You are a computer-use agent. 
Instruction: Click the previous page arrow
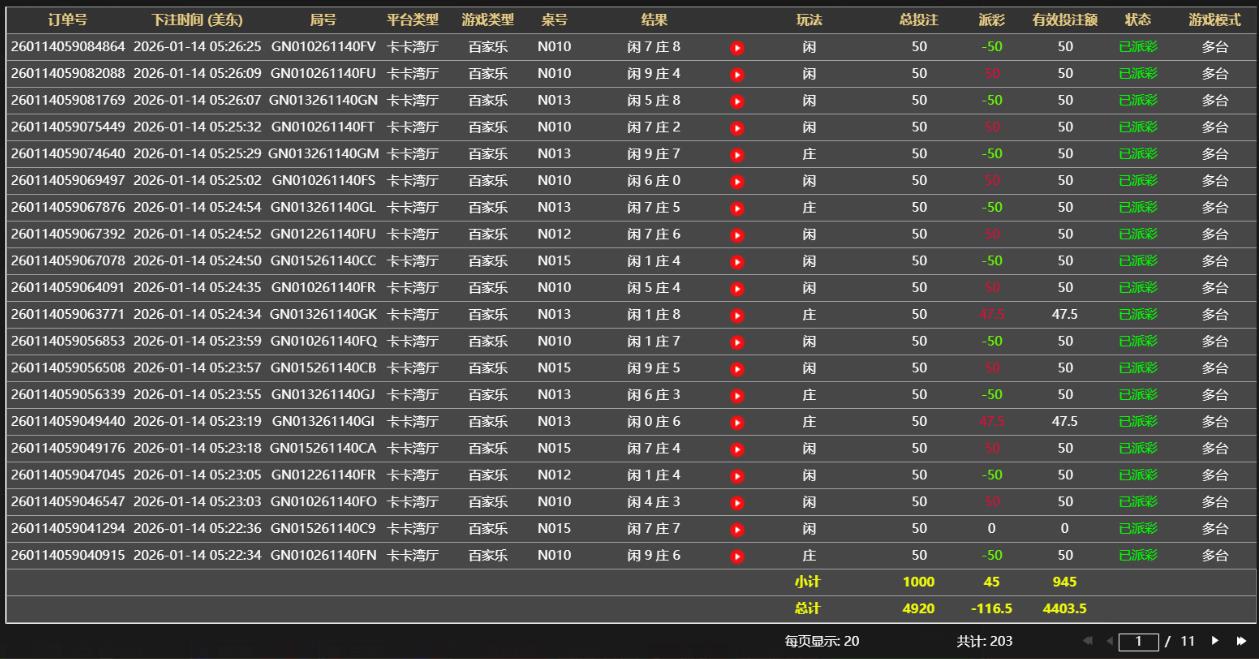click(1108, 641)
